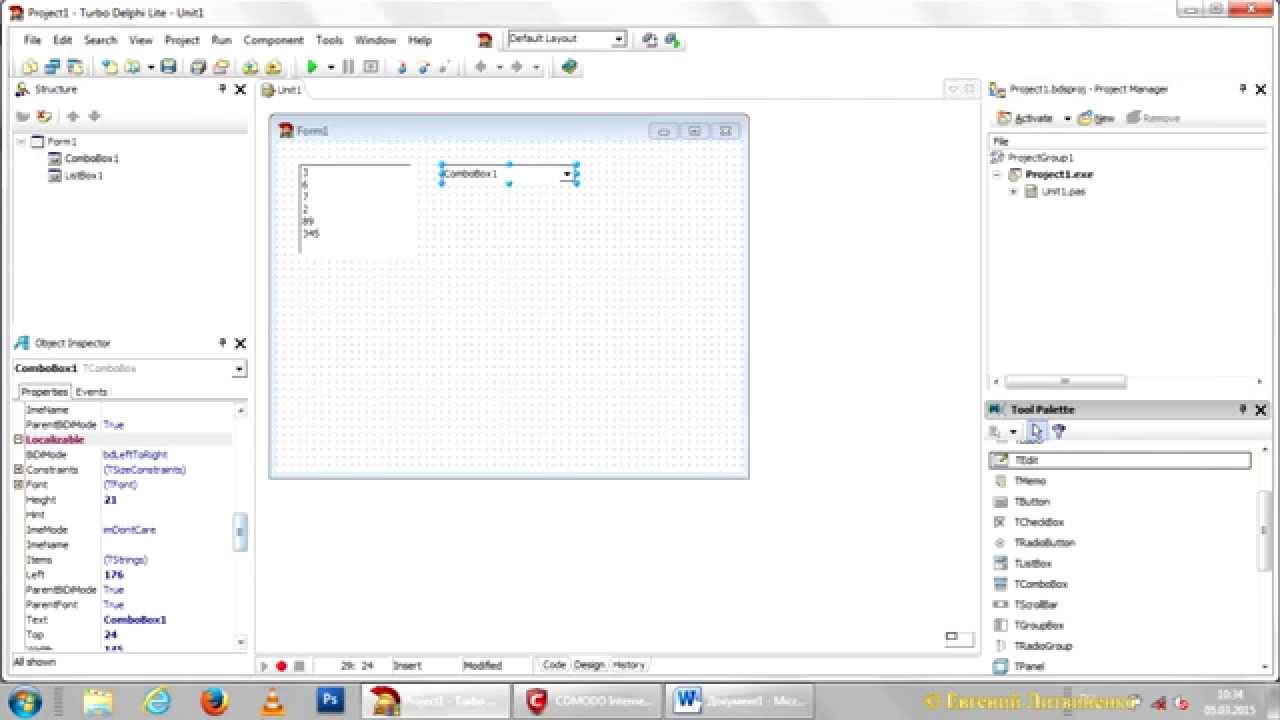Click the ListBox1 control on the form

[x=355, y=208]
